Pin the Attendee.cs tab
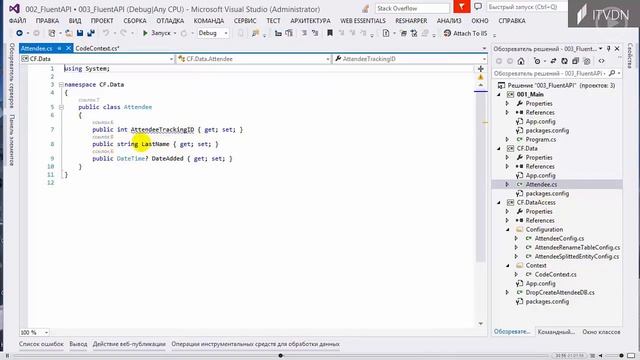Image resolution: width=640 pixels, height=360 pixels. pos(59,48)
